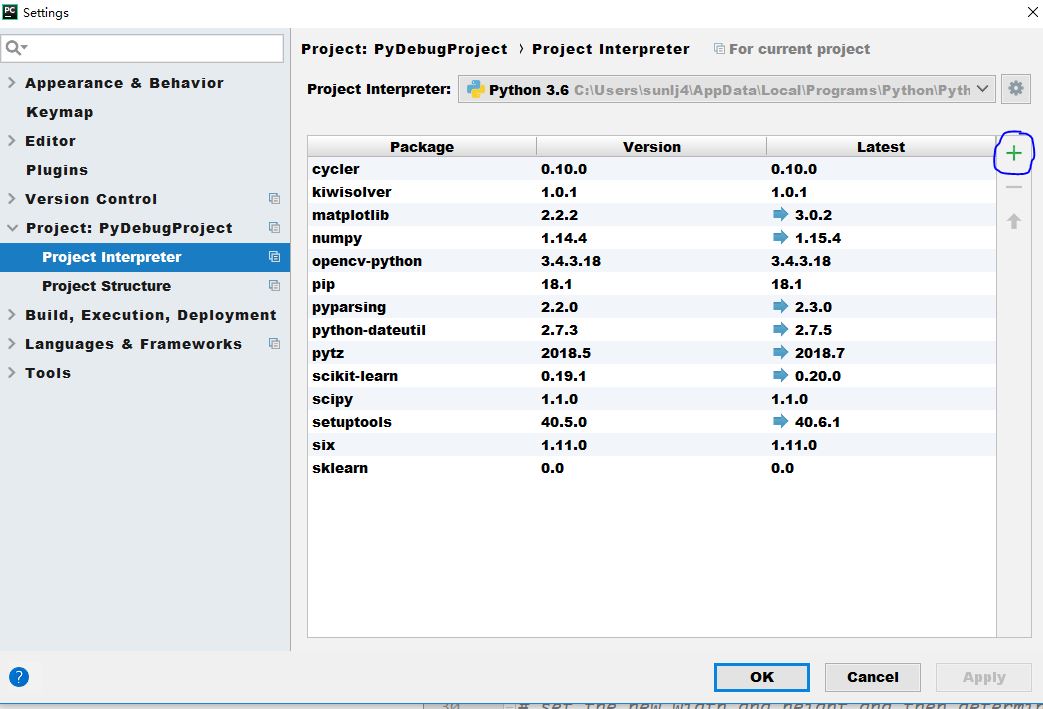Click the PyCharm logo in title bar
Screen dimensions: 1043x709
point(10,11)
